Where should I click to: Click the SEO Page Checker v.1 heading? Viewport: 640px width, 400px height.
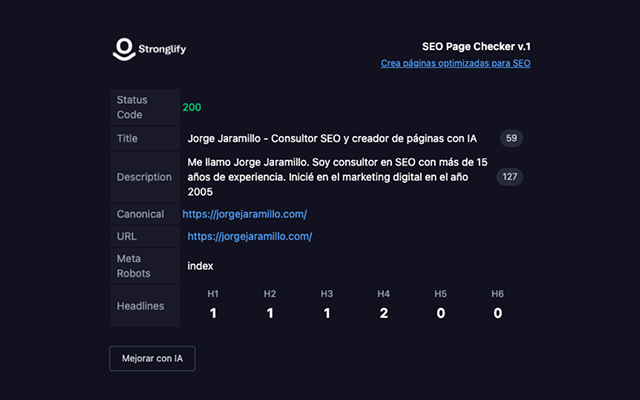tap(476, 47)
